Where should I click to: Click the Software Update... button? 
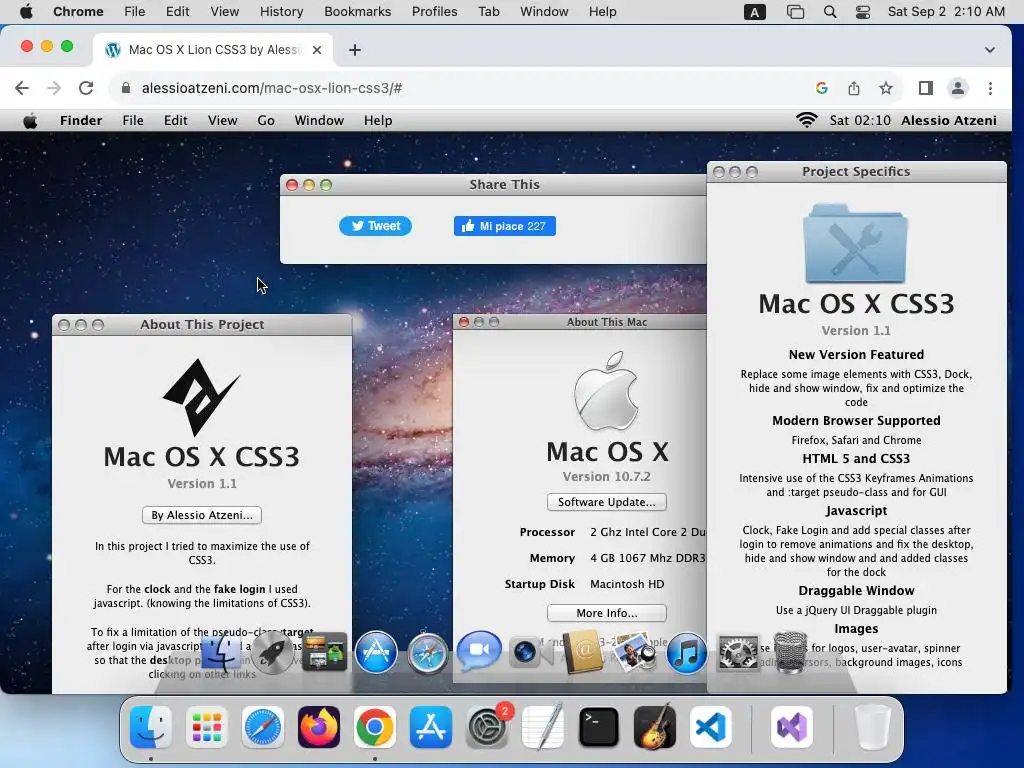pos(607,502)
